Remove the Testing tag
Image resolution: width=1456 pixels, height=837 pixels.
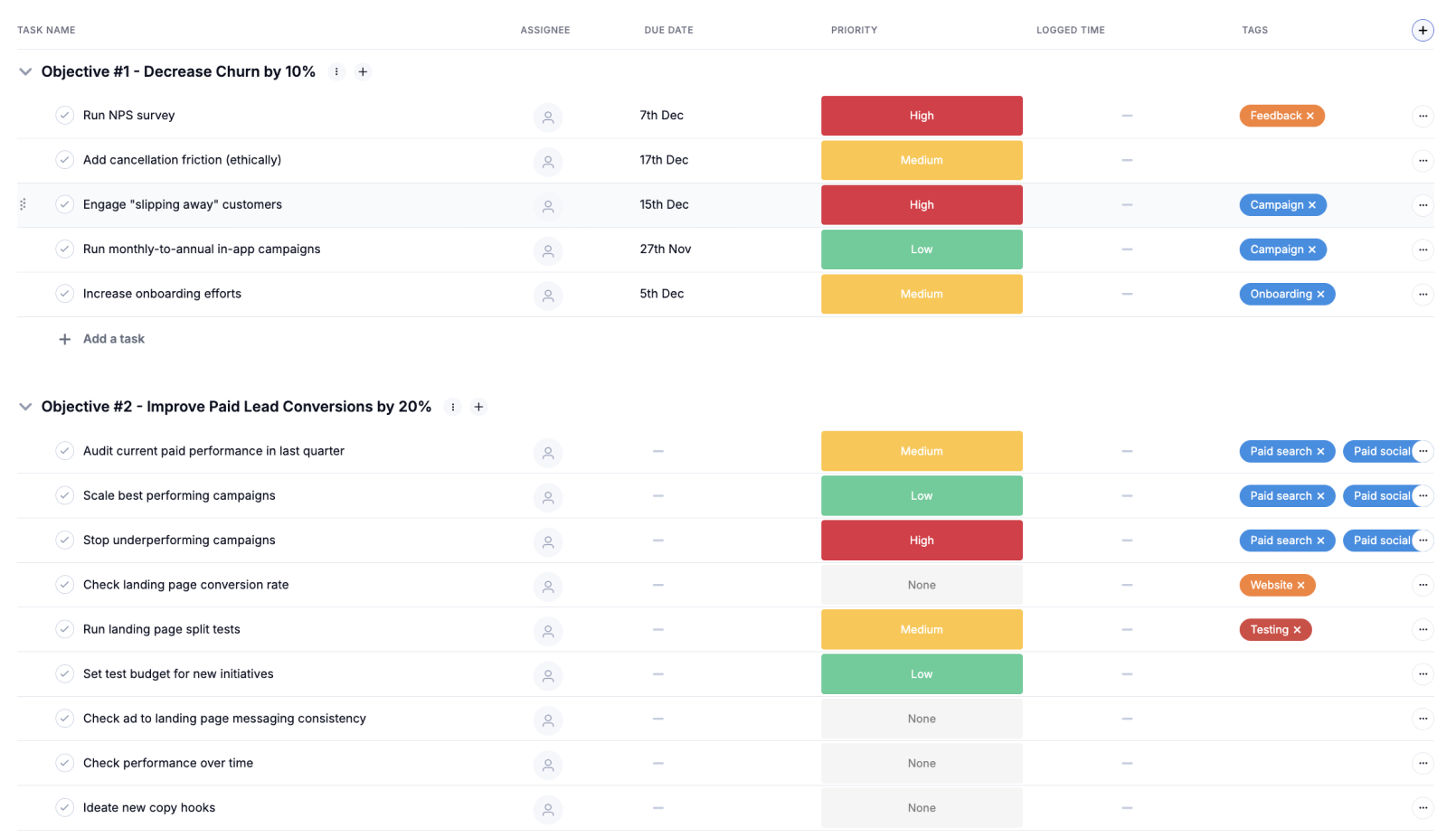(x=1297, y=630)
